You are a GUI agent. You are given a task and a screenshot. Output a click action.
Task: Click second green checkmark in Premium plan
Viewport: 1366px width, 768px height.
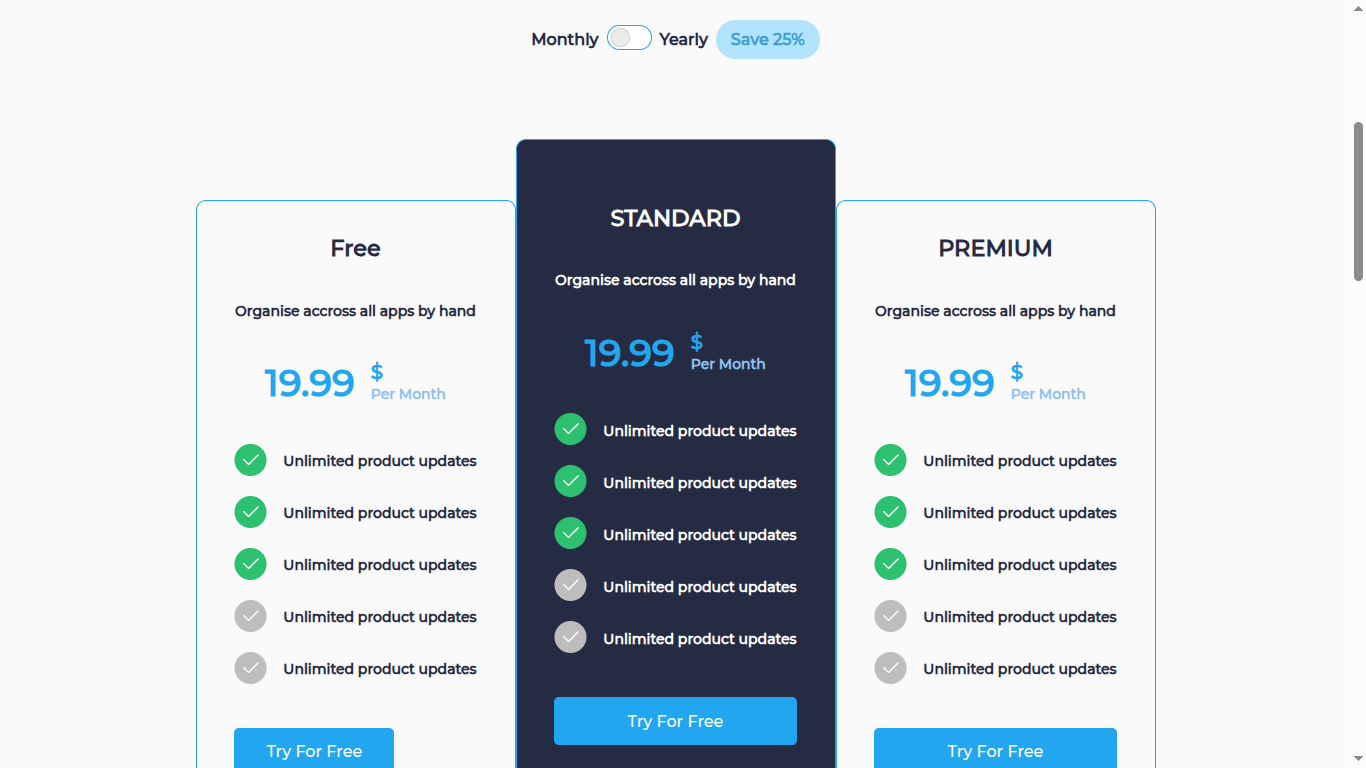point(890,513)
